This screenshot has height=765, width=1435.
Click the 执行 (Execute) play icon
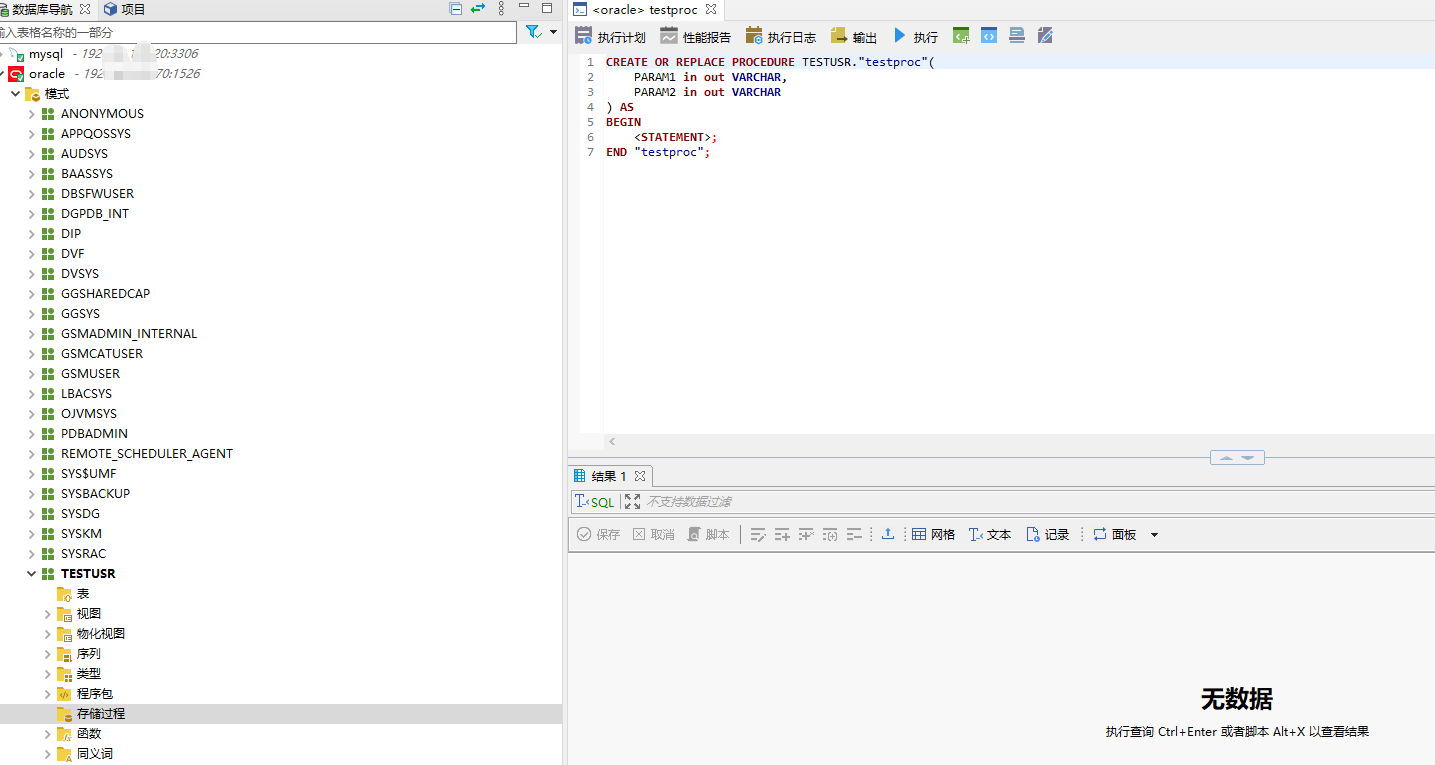(x=899, y=36)
